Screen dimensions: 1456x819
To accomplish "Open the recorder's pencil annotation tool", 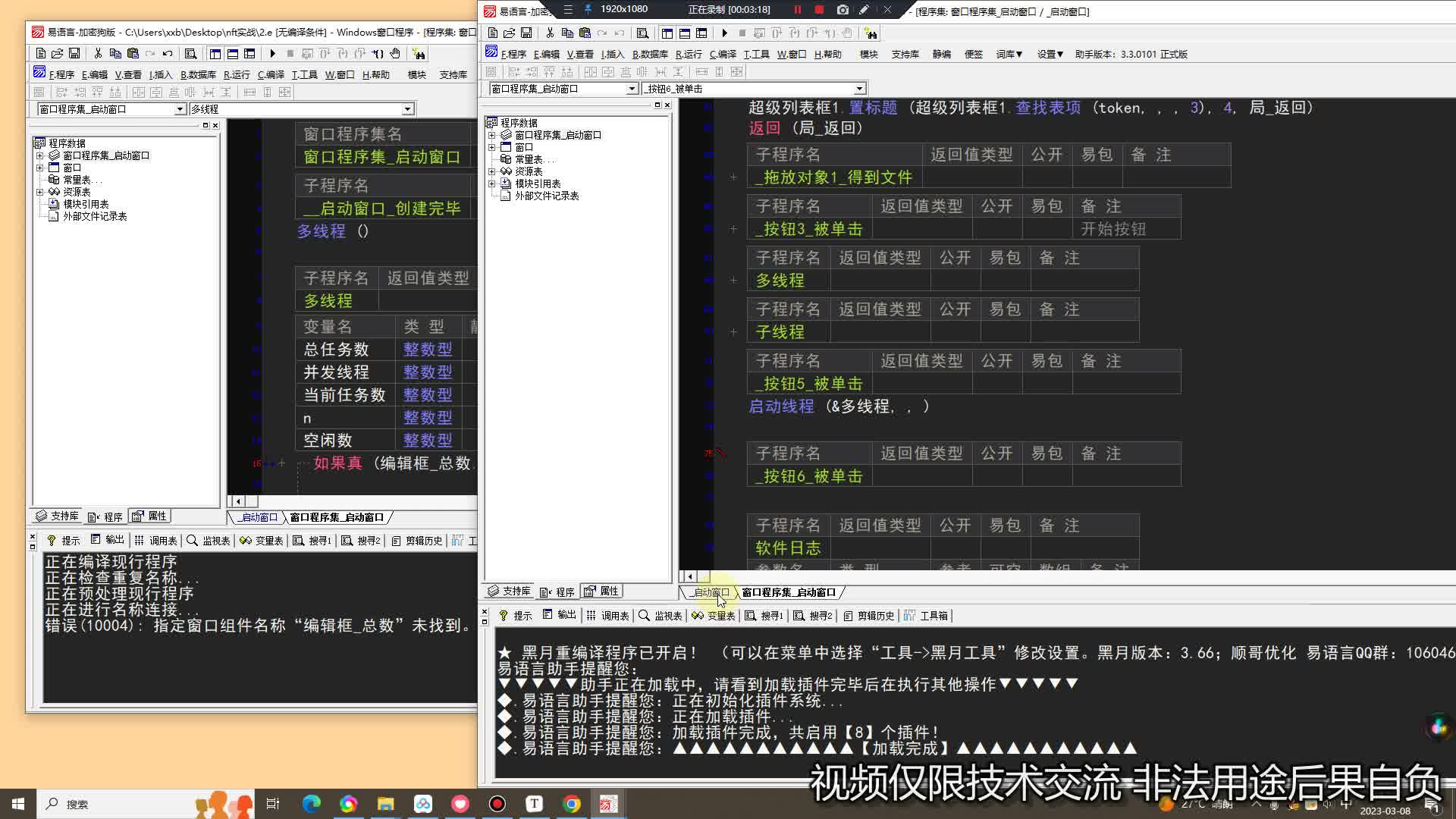I will [864, 10].
